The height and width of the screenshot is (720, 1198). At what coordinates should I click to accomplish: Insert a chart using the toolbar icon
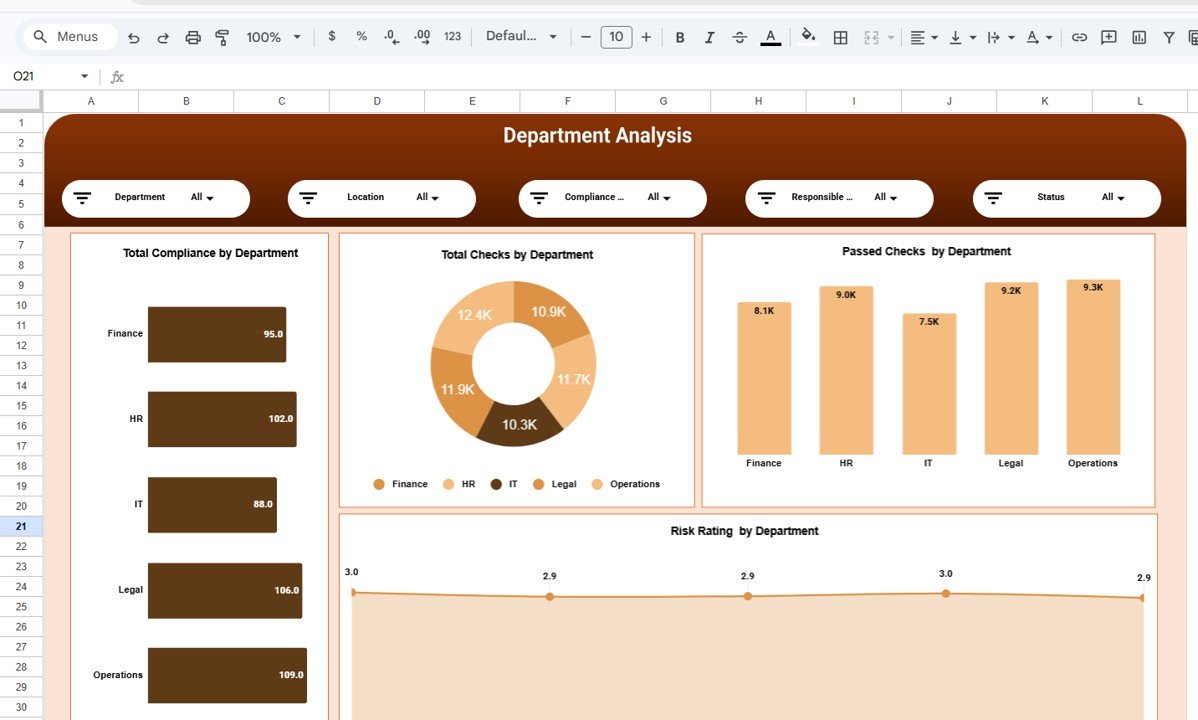point(1138,36)
